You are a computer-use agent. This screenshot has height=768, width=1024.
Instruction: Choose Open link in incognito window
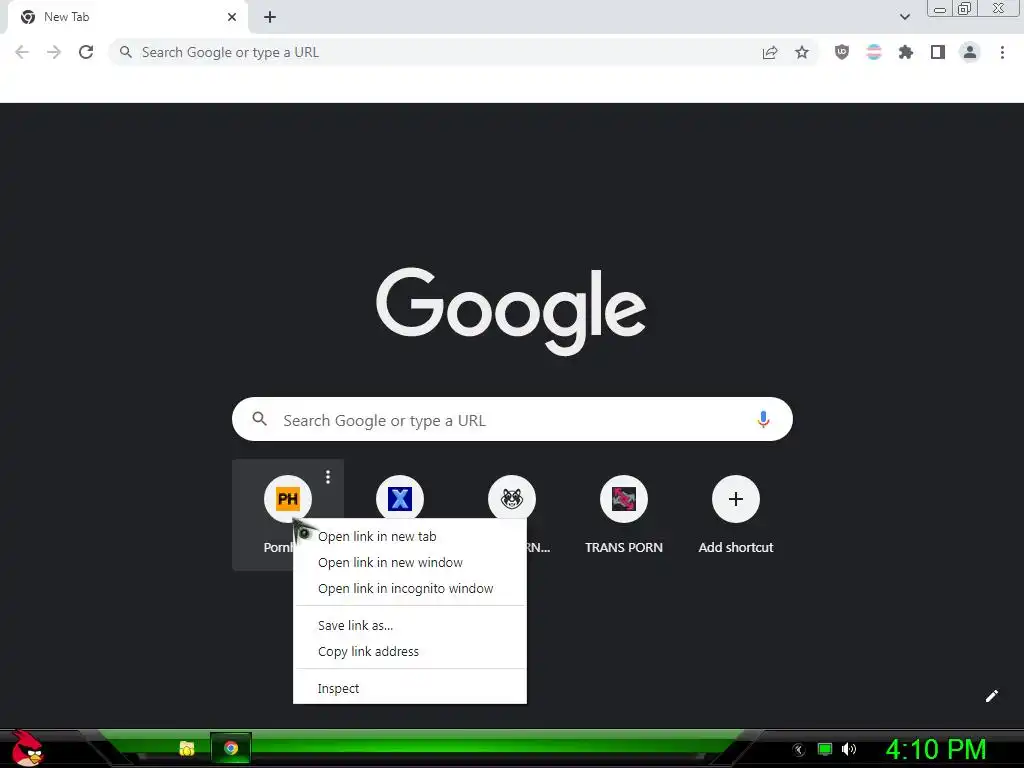[x=410, y=588]
